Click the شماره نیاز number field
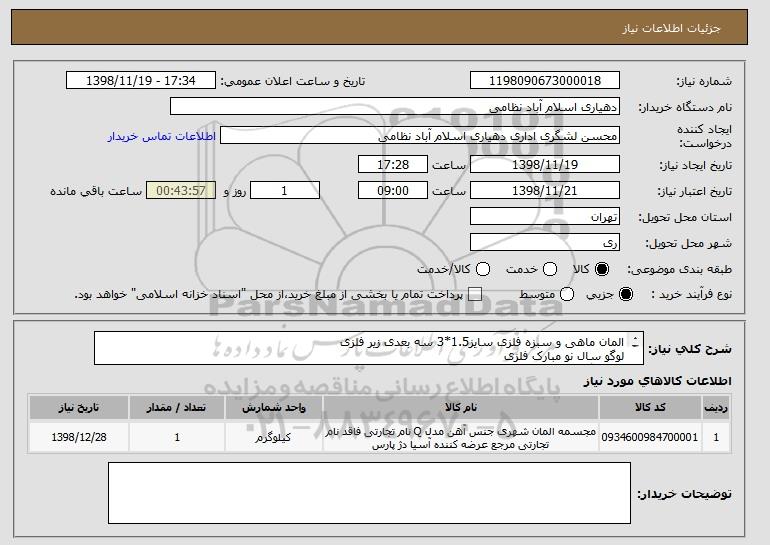 point(545,81)
